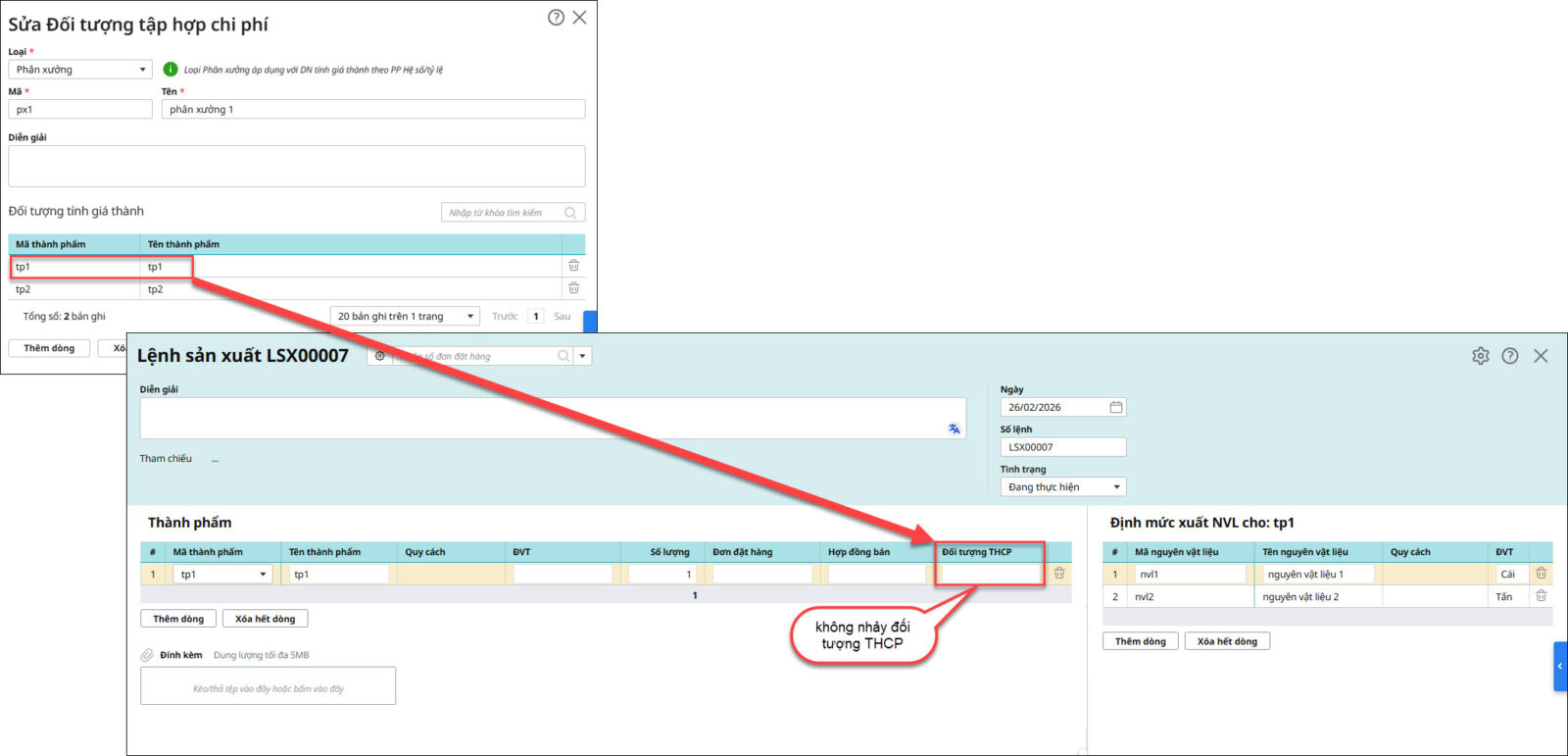Image resolution: width=1568 pixels, height=756 pixels.
Task: Click the Tên thành phẩm field in the Thành phẩm row
Action: (339, 575)
